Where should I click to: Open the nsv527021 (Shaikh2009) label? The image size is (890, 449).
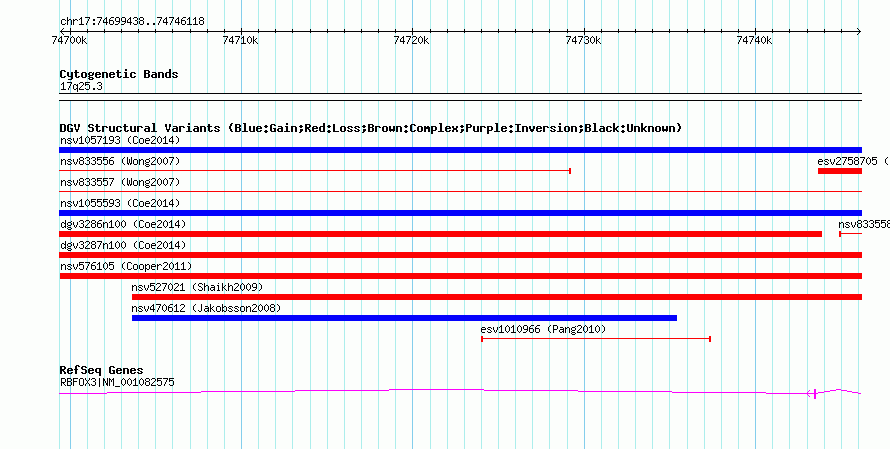pos(198,287)
